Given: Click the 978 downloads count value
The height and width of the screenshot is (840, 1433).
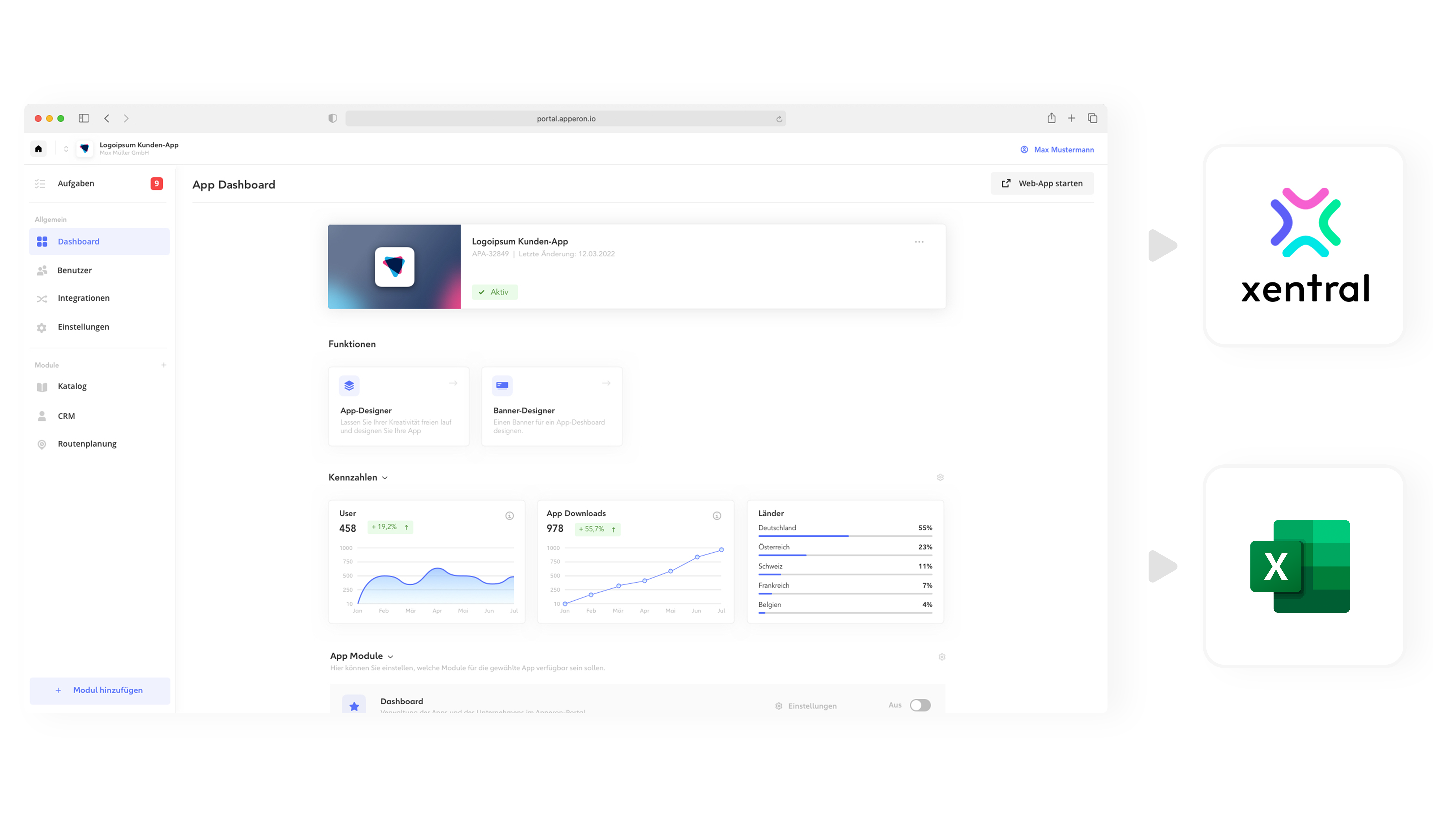Looking at the screenshot, I should click(x=555, y=529).
